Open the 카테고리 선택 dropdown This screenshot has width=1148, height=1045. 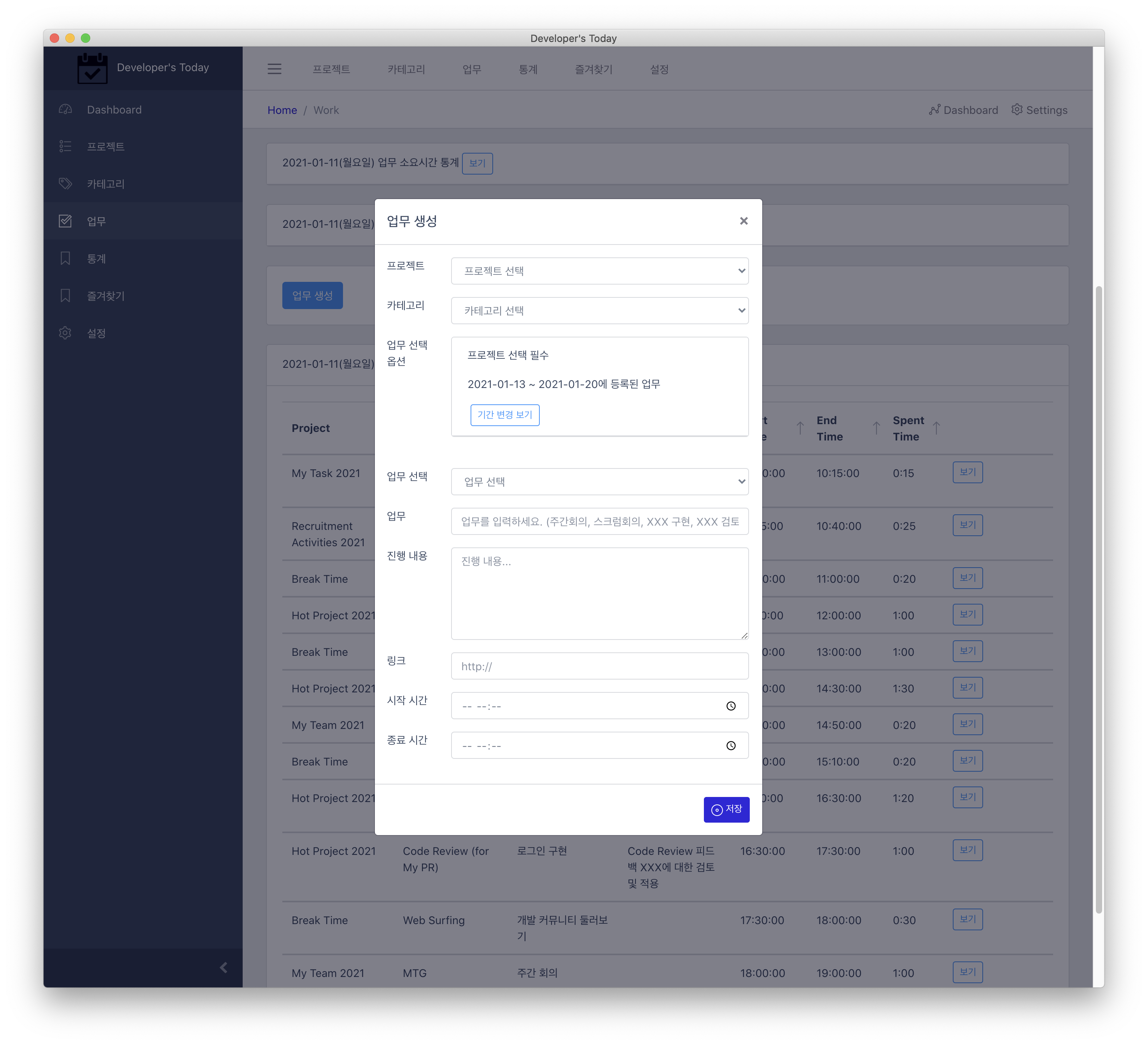coord(600,311)
